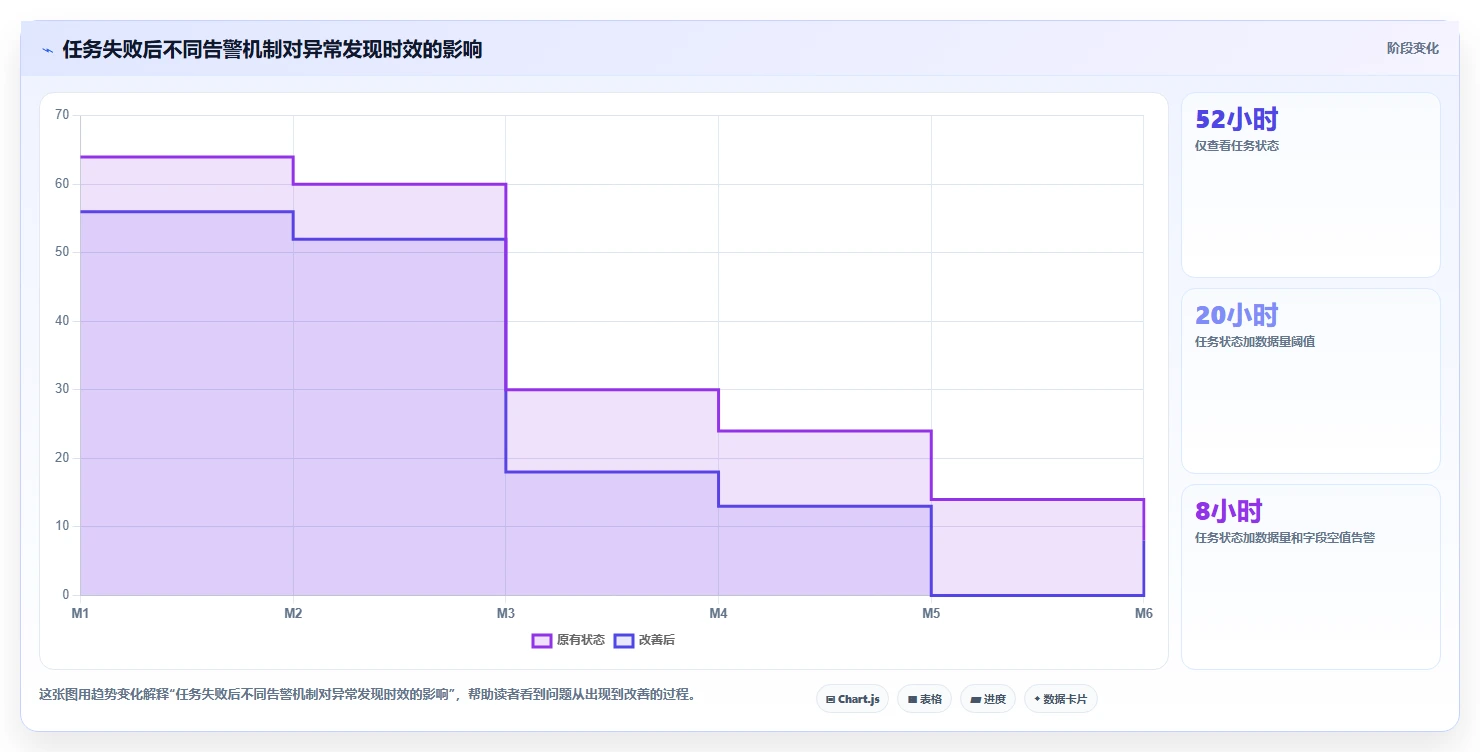Select the 表格 chip
Screen dimensions: 1480x752
click(x=924, y=699)
